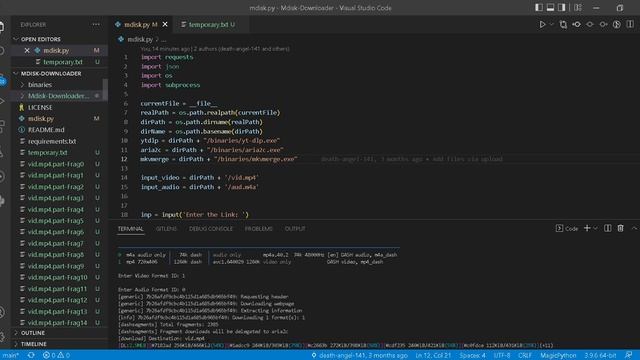Go to line via Ln 12, Col 21
640x360 pixels.
433,356
